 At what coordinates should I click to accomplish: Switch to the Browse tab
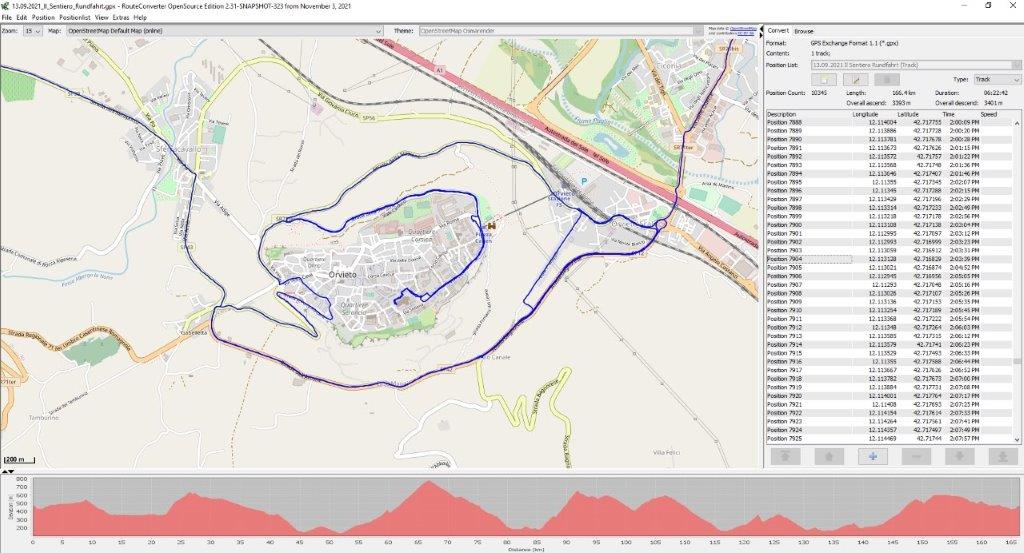coord(804,31)
